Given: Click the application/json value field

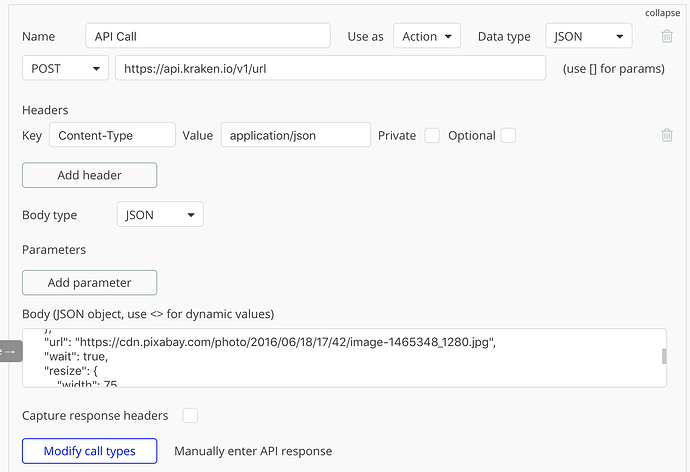Looking at the screenshot, I should (x=296, y=135).
